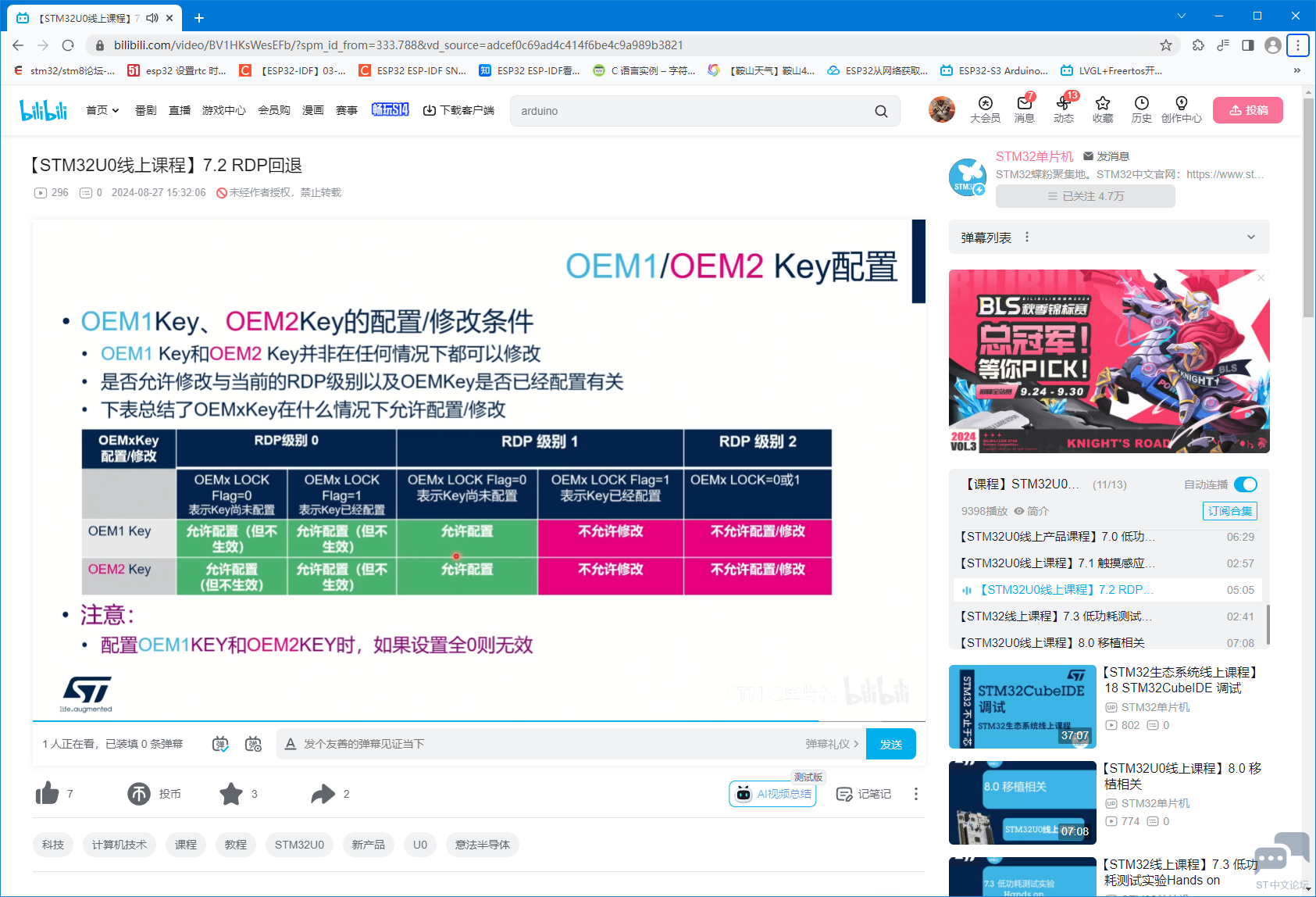Screen dimensions: 1316x897
Task: Open the browser side panel icon
Action: [1248, 45]
